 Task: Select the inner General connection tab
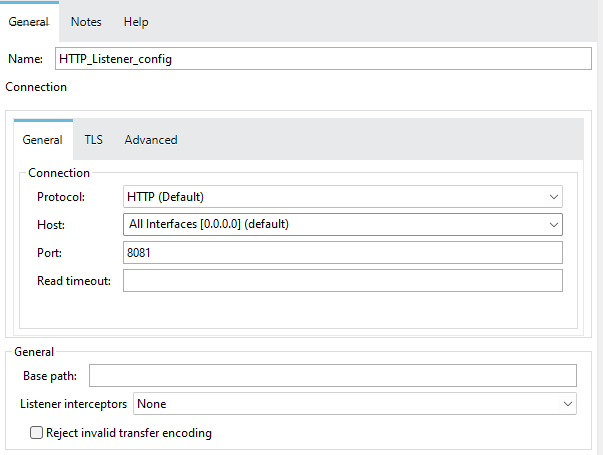coord(42,140)
